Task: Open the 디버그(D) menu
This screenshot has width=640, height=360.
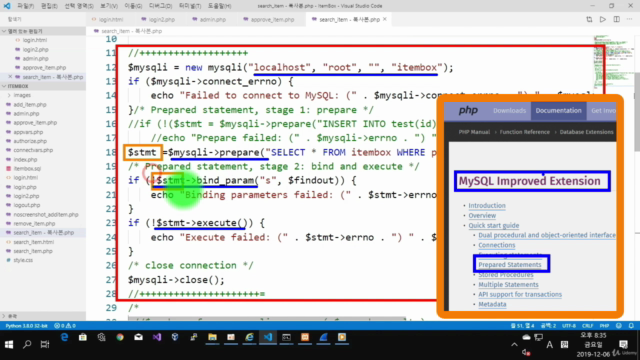Action: pos(160,6)
